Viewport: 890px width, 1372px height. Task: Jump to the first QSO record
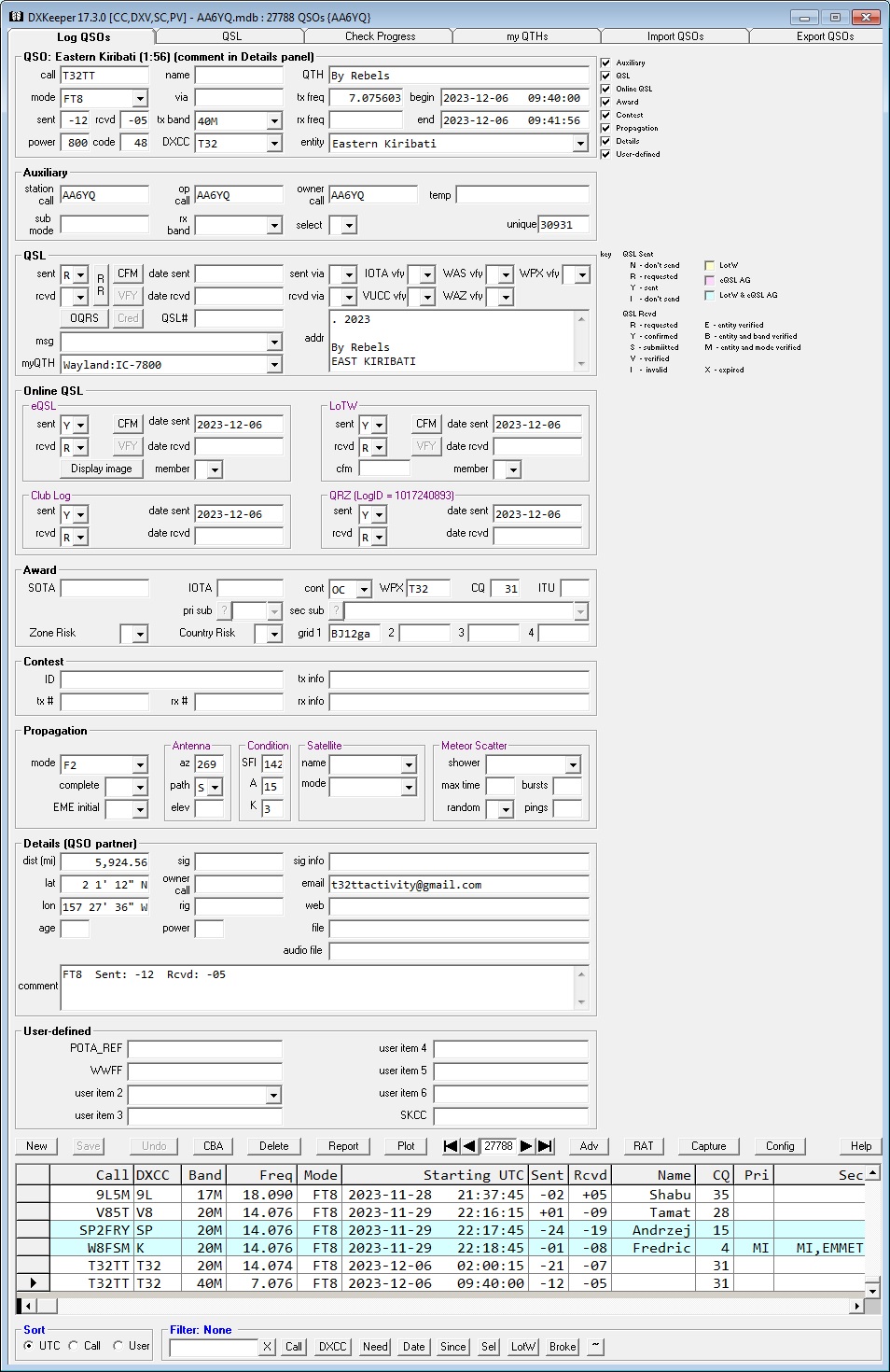(452, 1146)
